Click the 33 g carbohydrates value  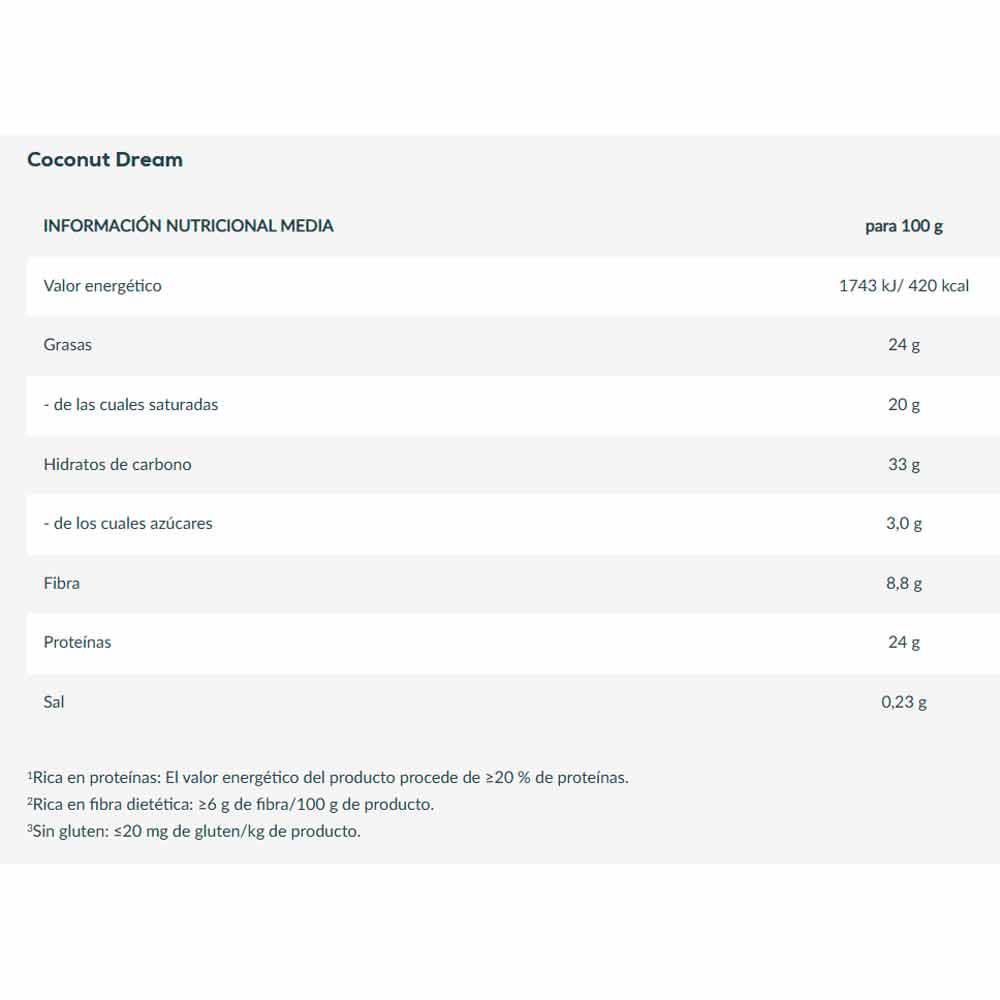(x=903, y=464)
